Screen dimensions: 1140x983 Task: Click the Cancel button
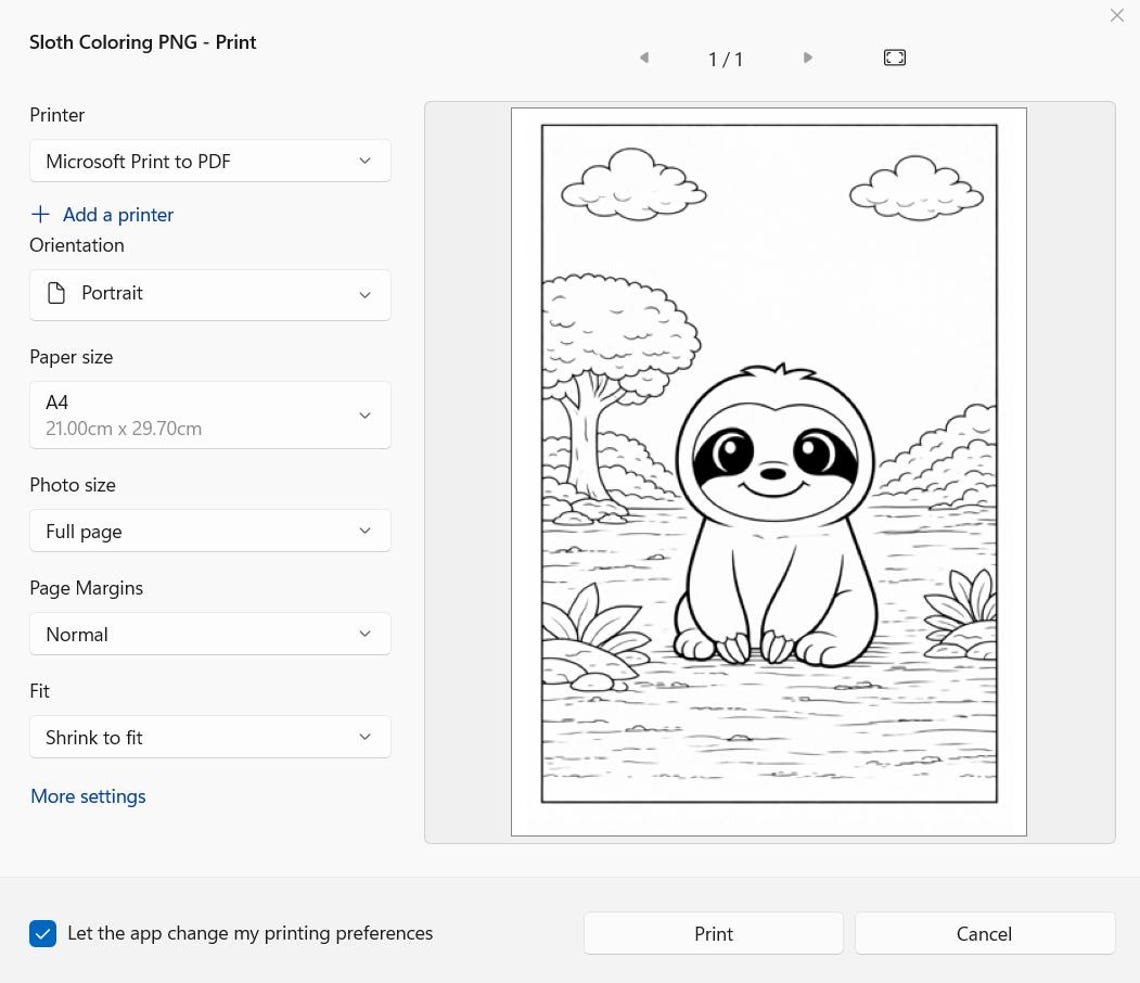(984, 934)
